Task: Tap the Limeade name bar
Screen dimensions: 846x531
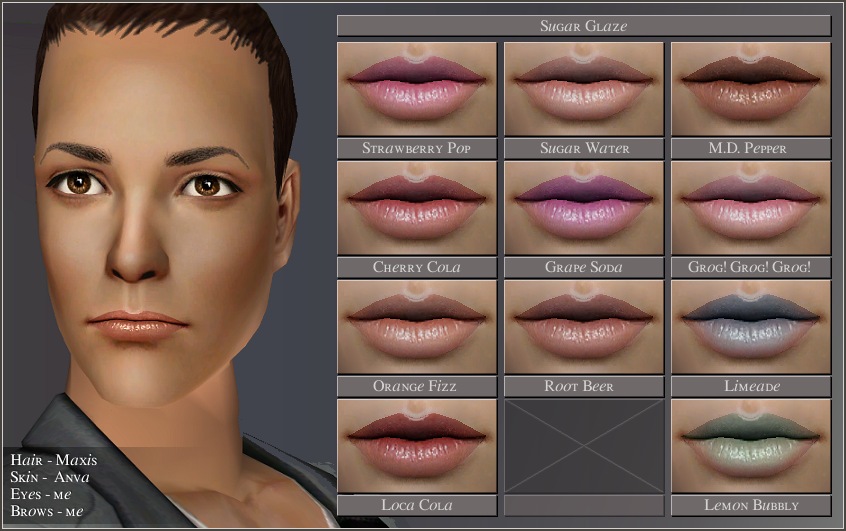Action: click(x=751, y=386)
